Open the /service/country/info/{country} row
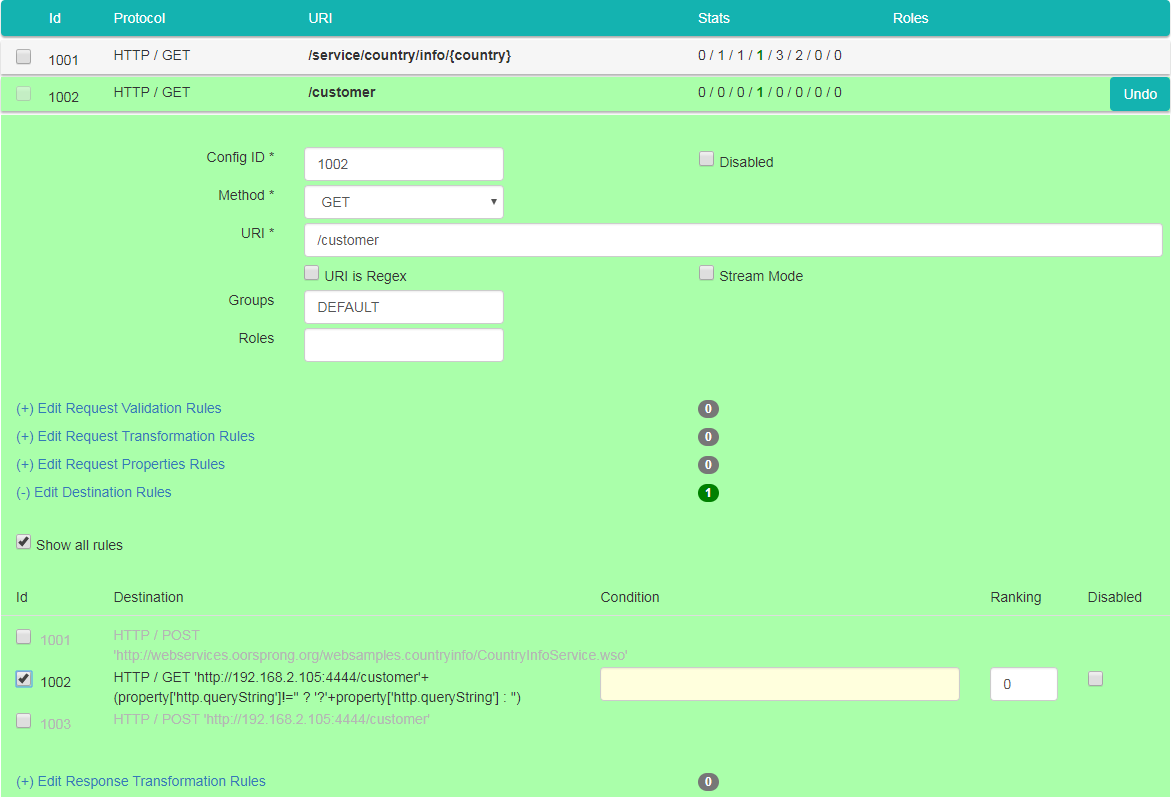 [x=409, y=56]
